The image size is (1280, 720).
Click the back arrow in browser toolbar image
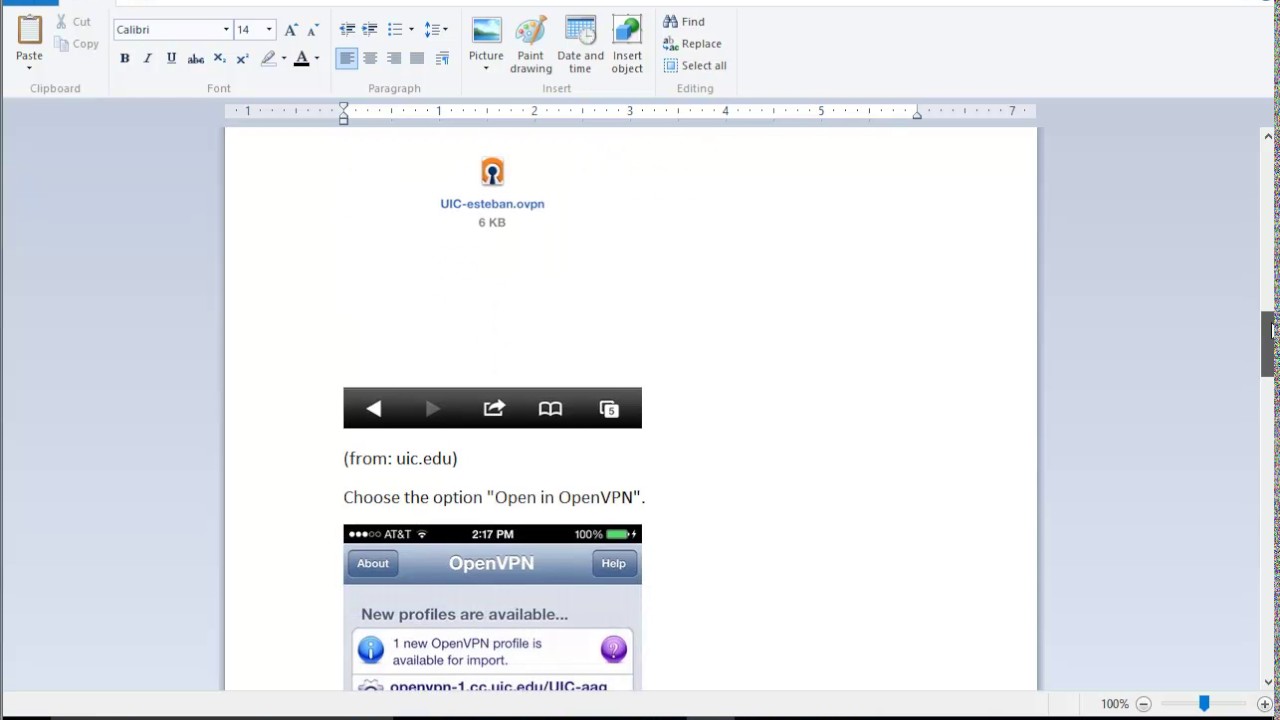point(374,408)
